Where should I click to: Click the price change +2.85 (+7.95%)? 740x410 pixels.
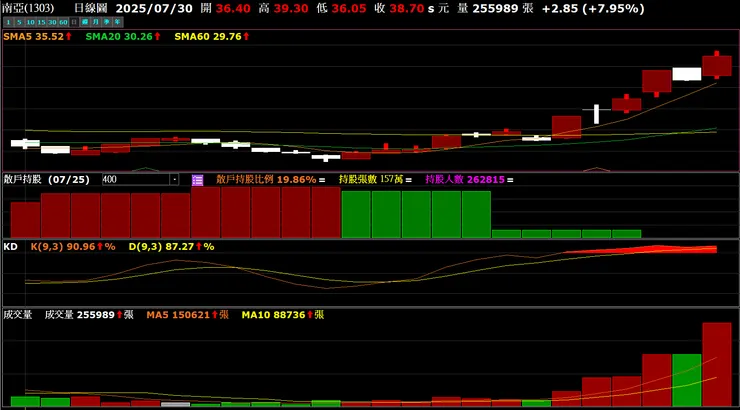(593, 8)
